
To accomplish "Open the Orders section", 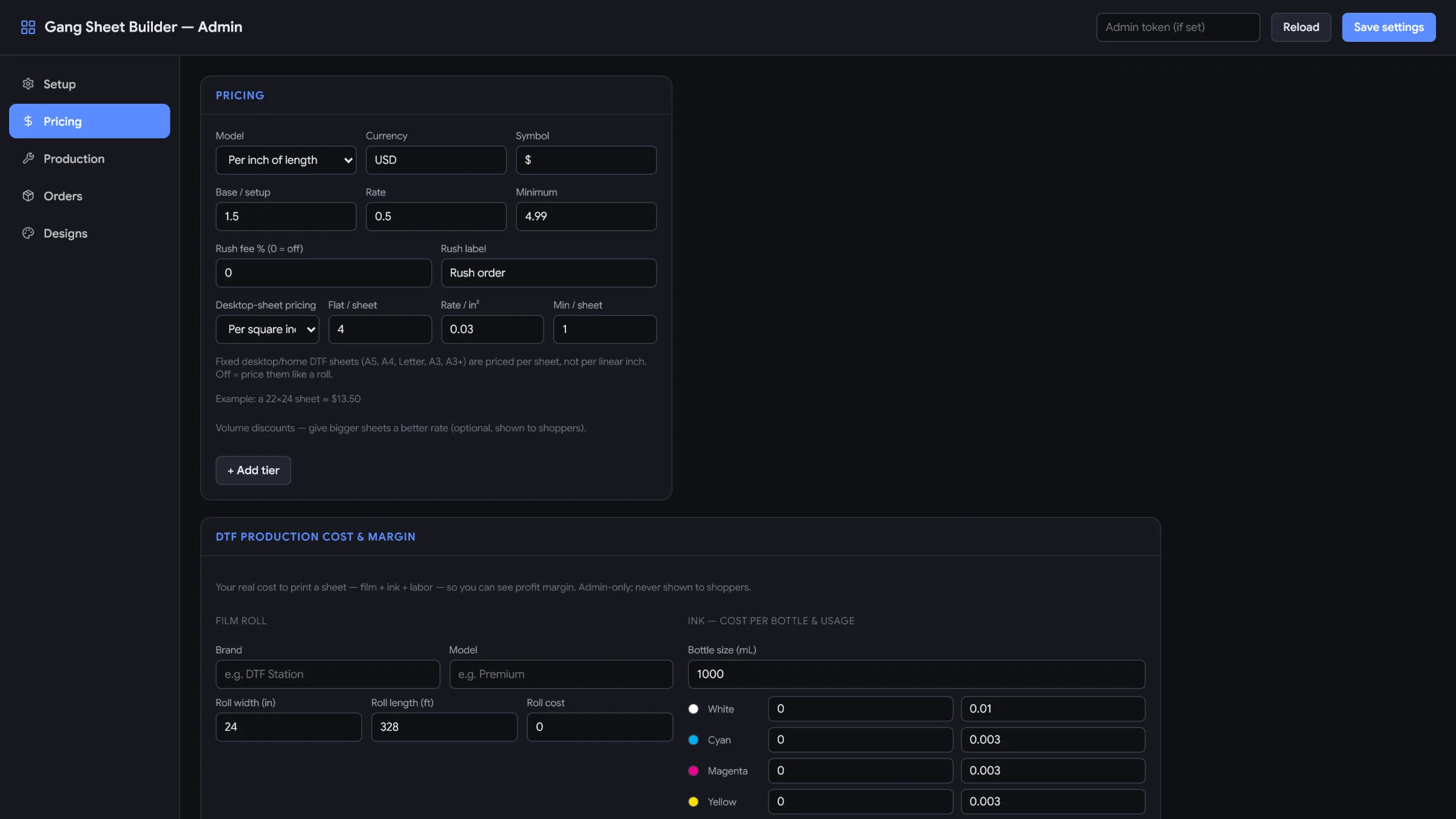I will (x=90, y=196).
